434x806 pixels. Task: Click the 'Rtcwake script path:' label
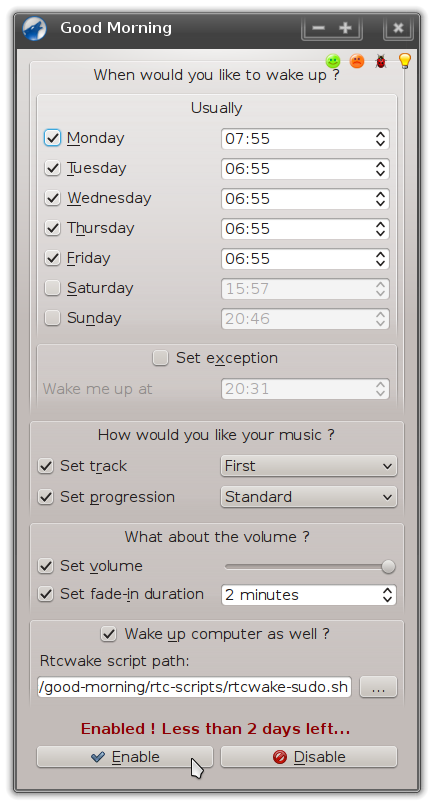115,661
